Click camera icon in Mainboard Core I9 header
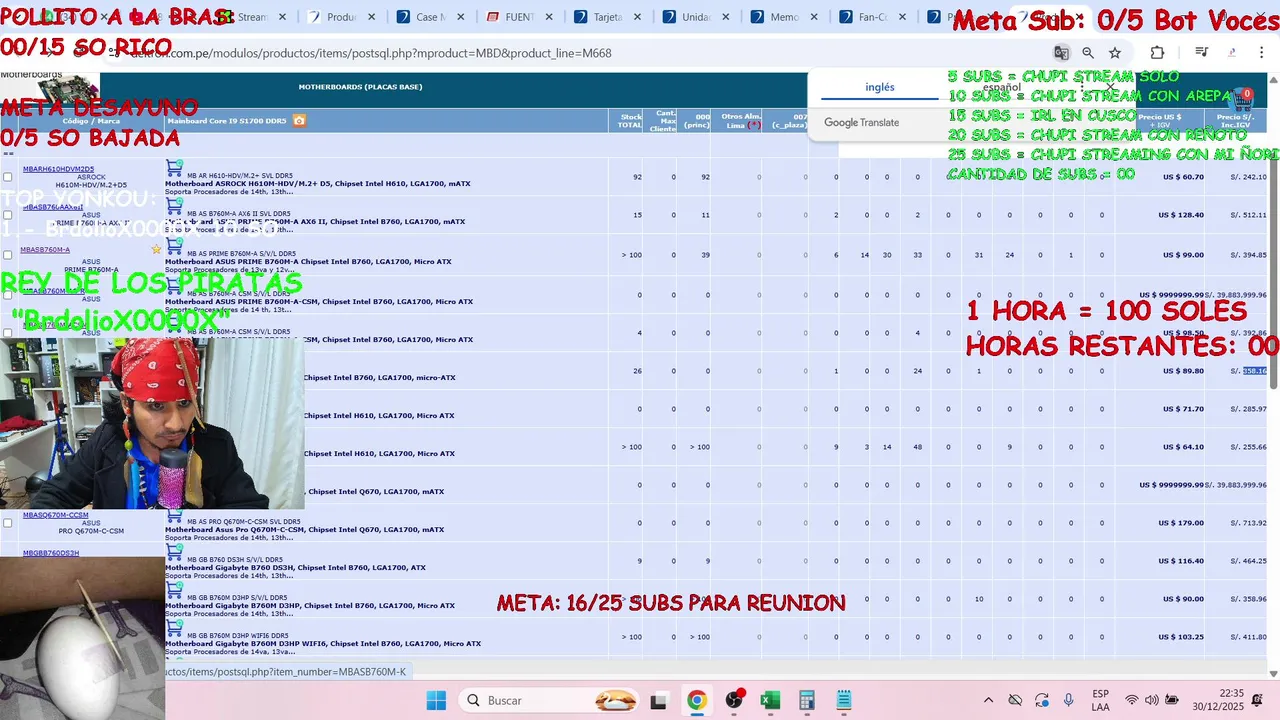 coord(299,120)
